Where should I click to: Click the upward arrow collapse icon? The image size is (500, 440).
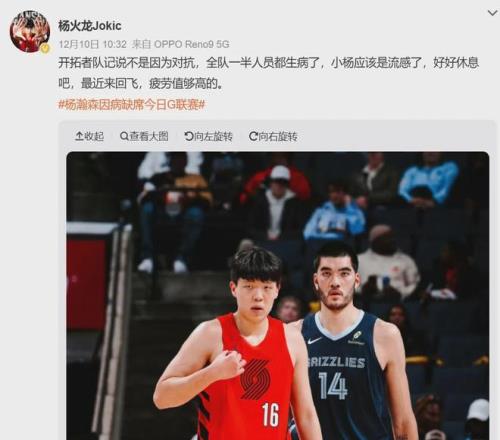coord(79,136)
